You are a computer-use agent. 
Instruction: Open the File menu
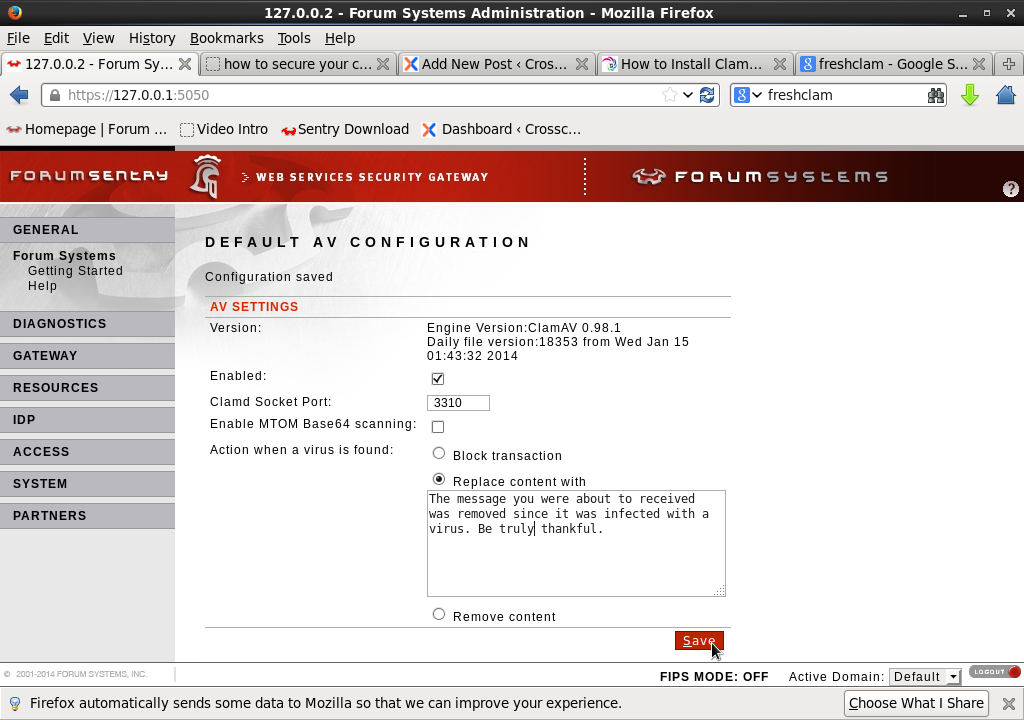tap(18, 38)
